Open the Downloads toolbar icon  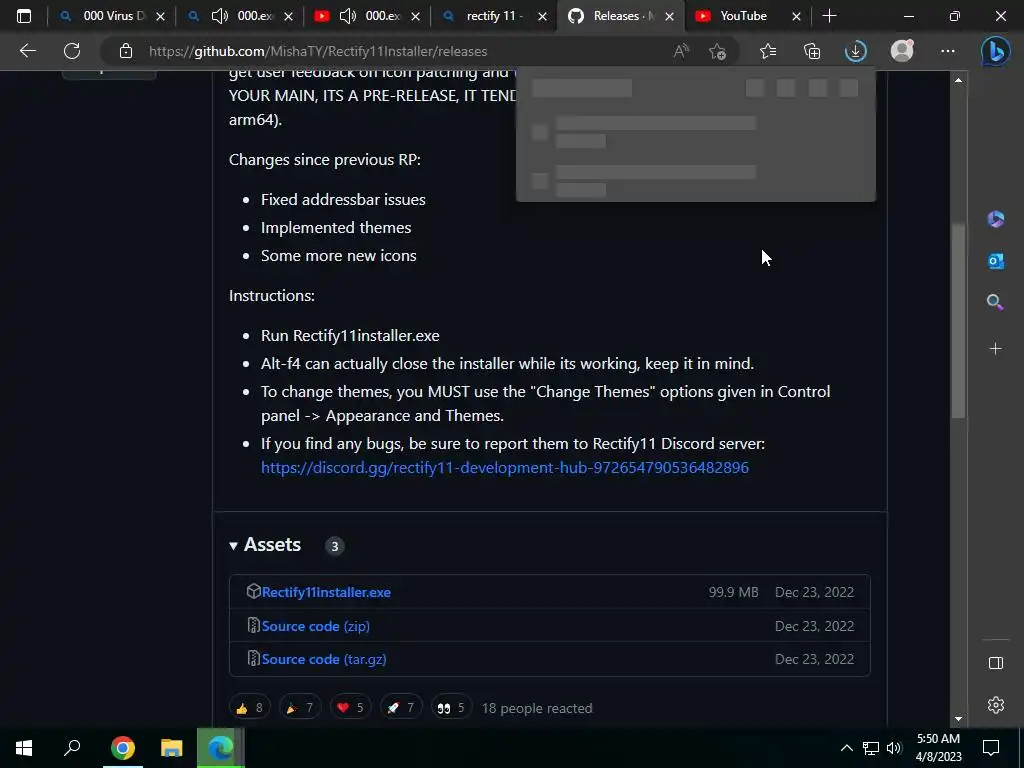point(856,51)
